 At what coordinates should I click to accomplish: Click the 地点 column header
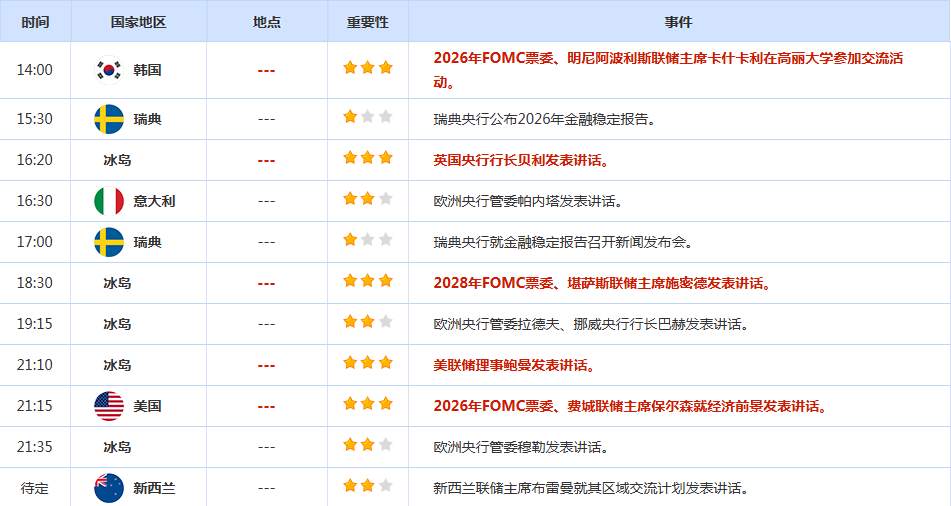[267, 22]
